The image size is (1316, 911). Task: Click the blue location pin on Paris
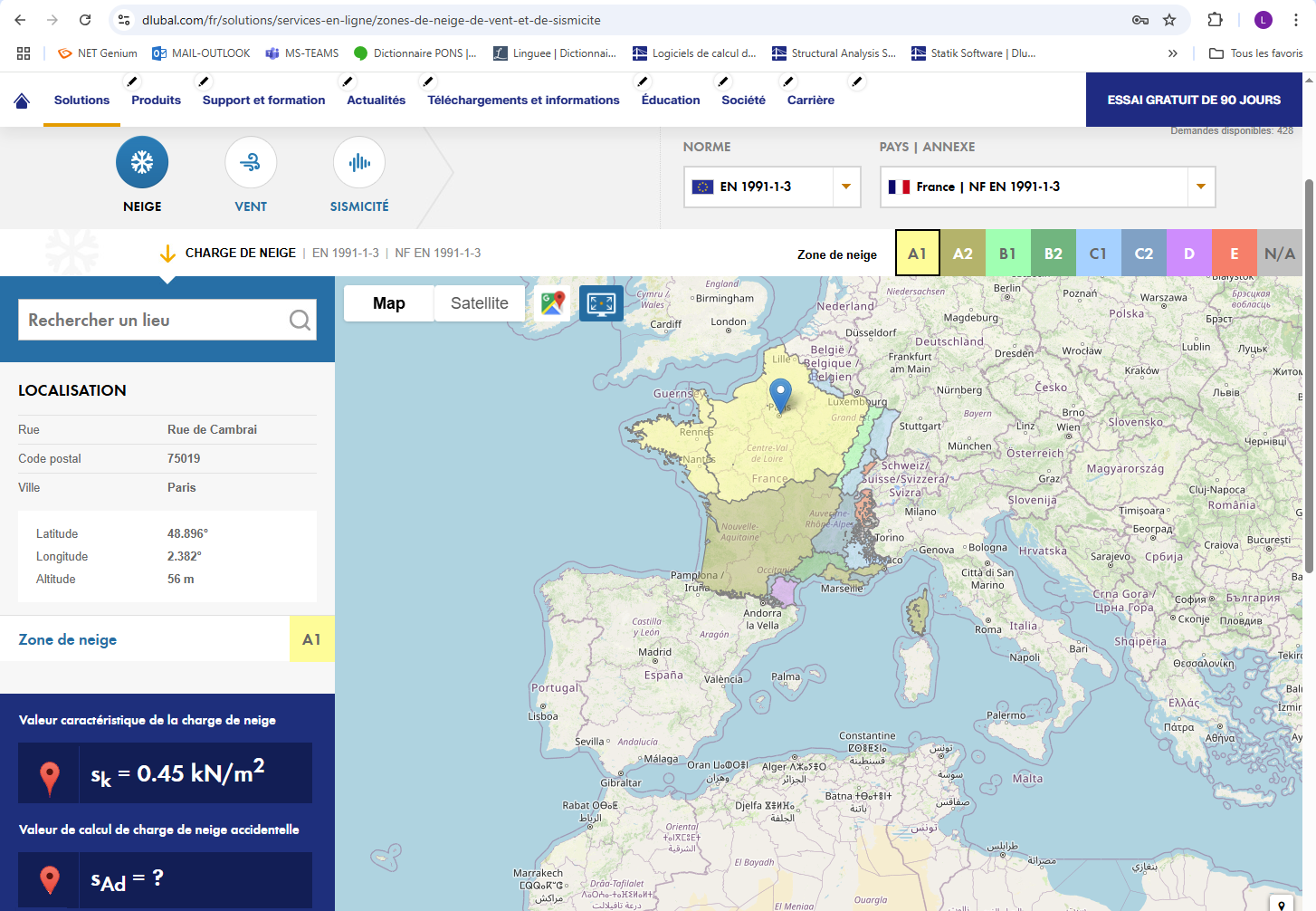click(780, 396)
